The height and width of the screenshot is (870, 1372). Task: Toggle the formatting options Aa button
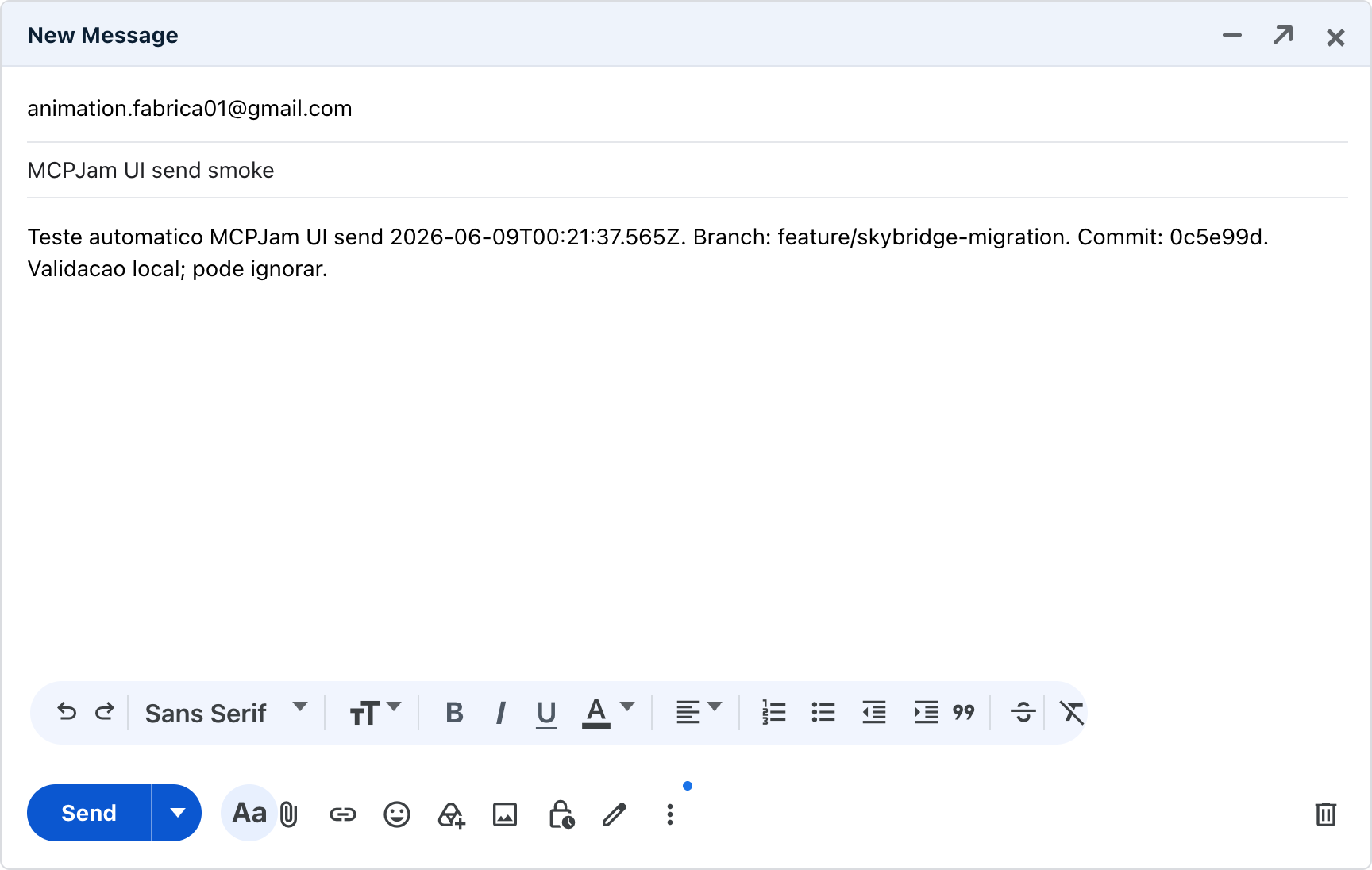tap(249, 813)
